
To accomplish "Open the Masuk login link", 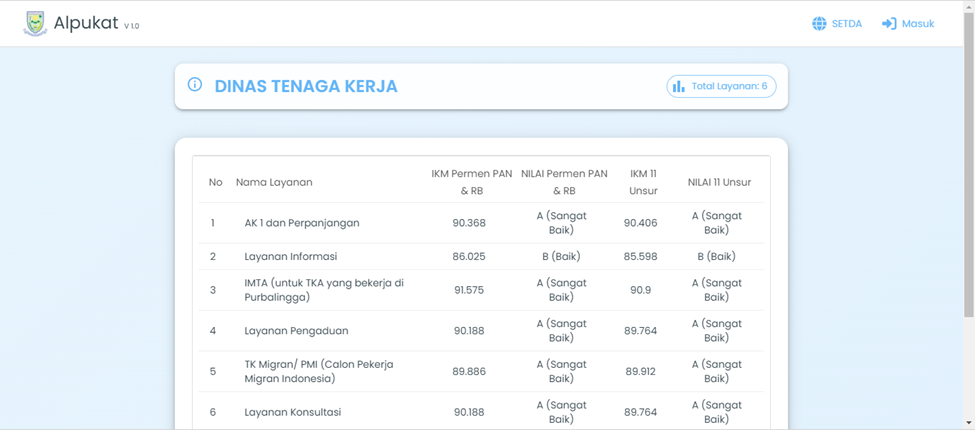I will coord(917,24).
